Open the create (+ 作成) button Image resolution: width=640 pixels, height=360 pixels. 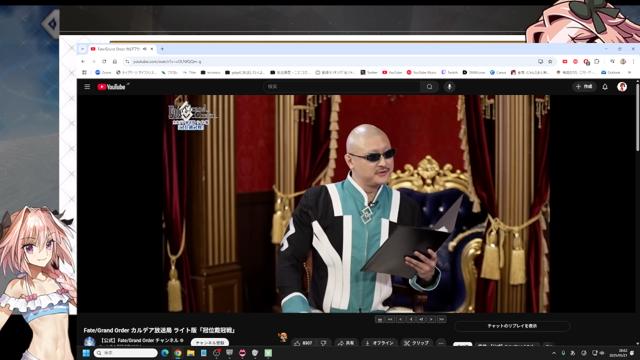(x=584, y=87)
